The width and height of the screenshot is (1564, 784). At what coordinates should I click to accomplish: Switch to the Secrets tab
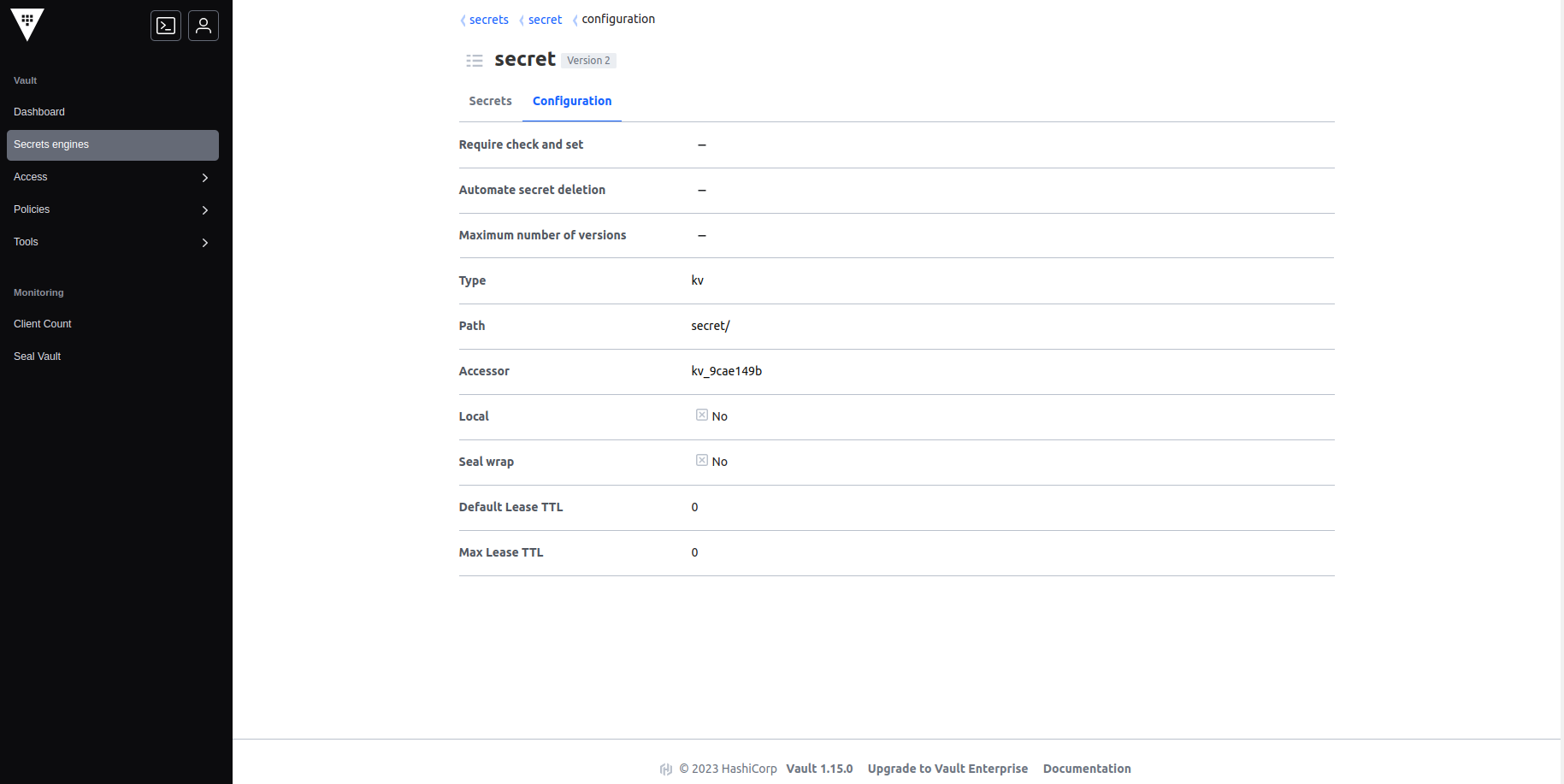click(489, 101)
